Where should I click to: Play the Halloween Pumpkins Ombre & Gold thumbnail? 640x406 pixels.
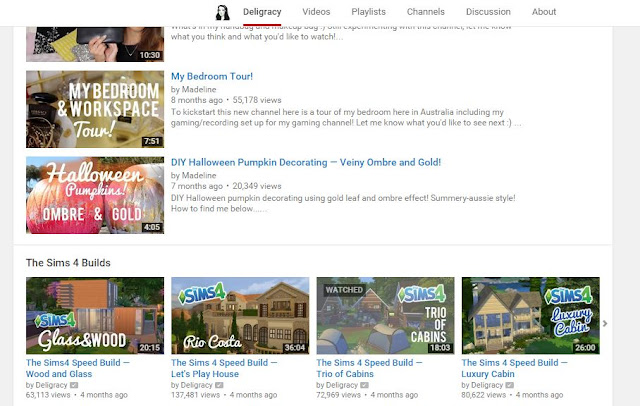tap(95, 195)
